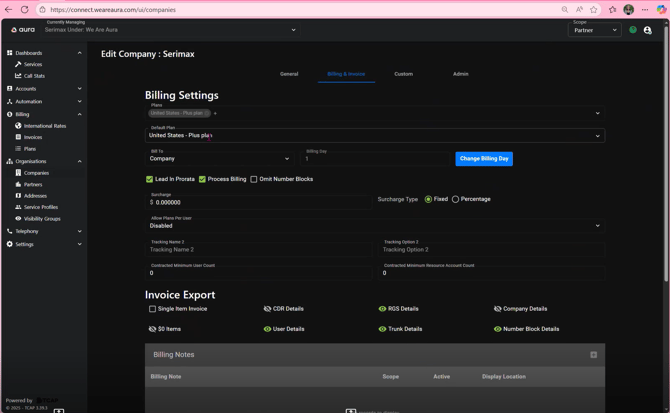Click the Surcharge amount field
670x413 pixels.
[258, 202]
